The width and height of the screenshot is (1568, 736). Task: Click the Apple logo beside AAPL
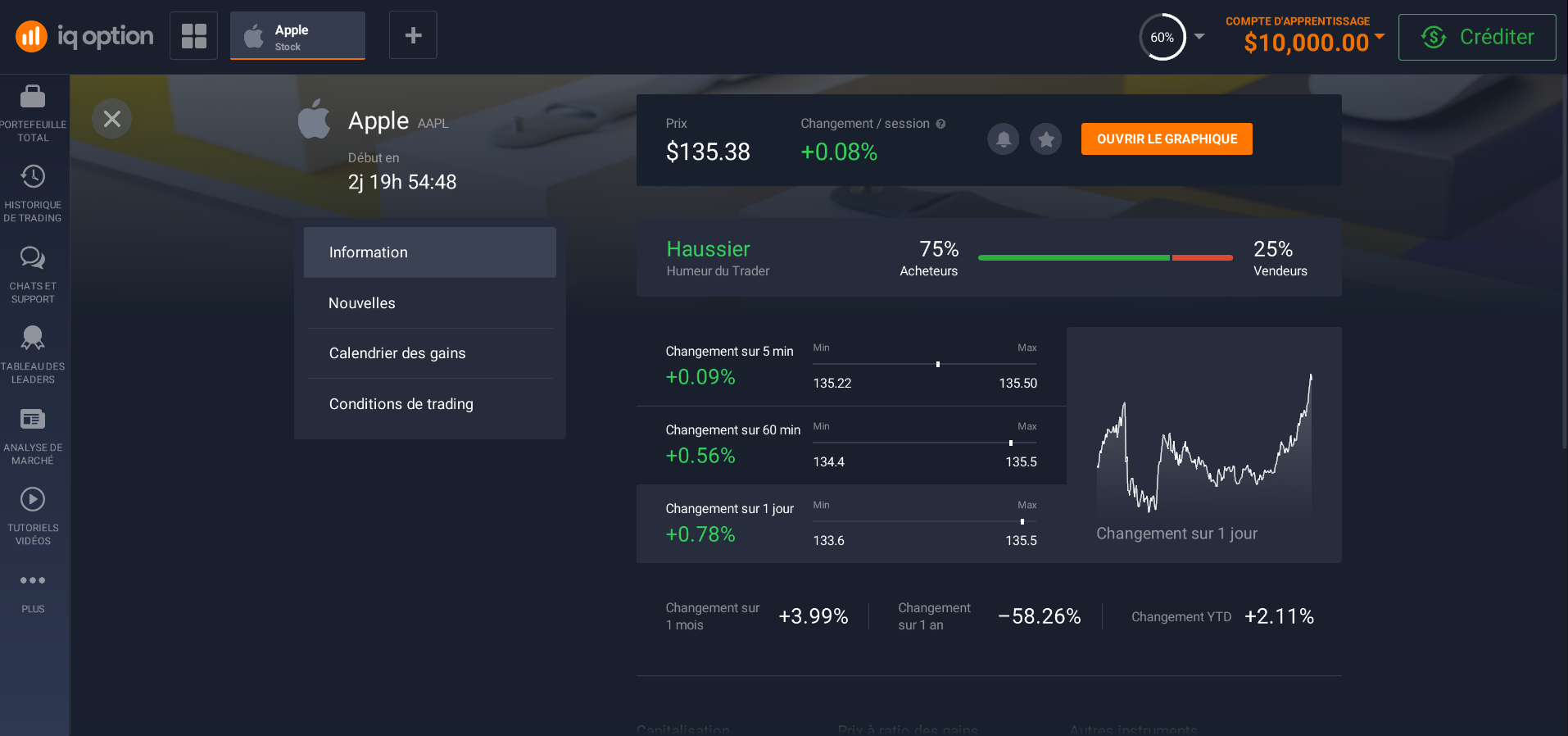tap(314, 119)
